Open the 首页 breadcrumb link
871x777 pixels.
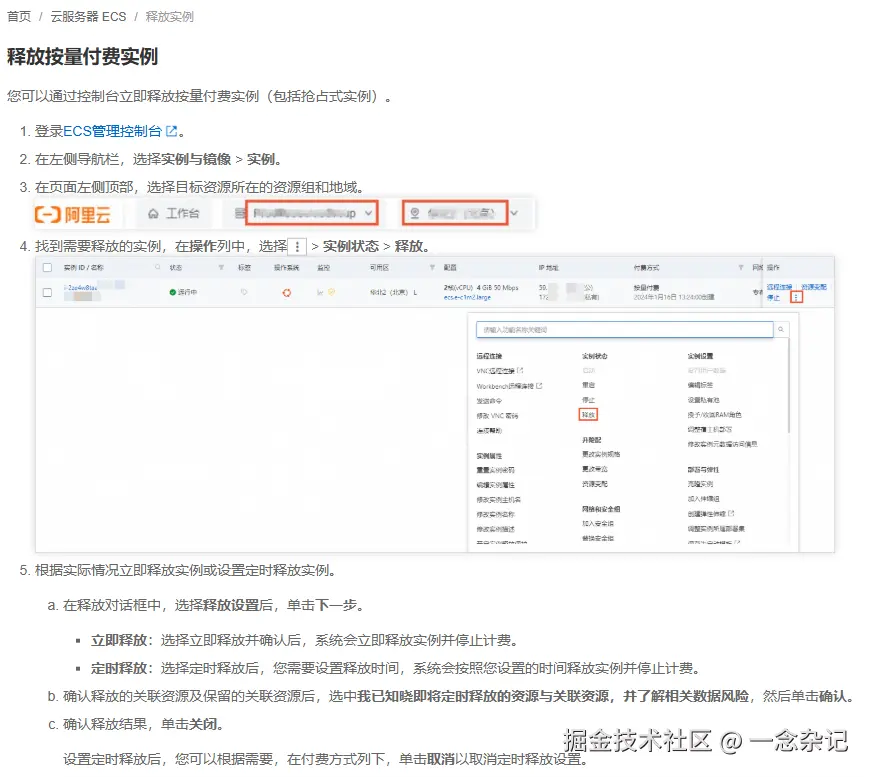18,17
